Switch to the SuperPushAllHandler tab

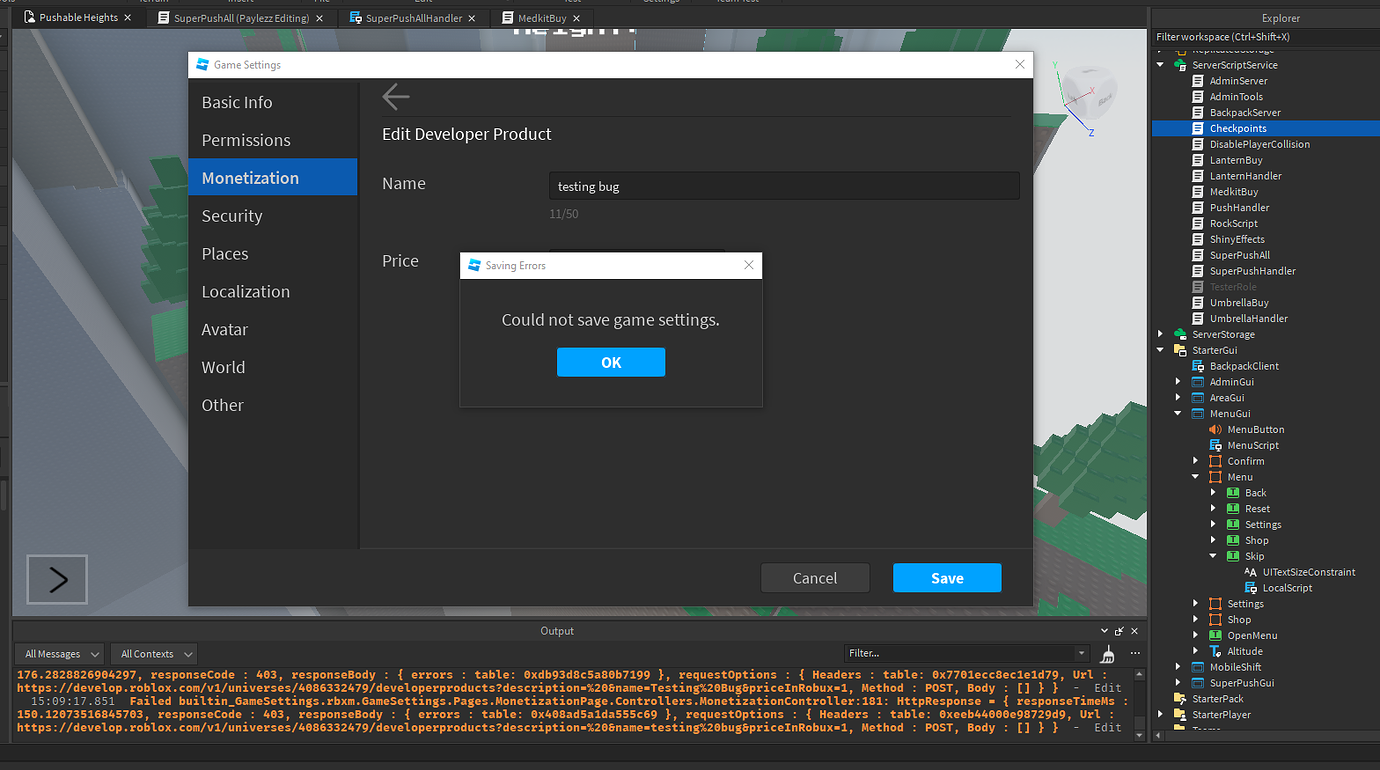tap(412, 18)
